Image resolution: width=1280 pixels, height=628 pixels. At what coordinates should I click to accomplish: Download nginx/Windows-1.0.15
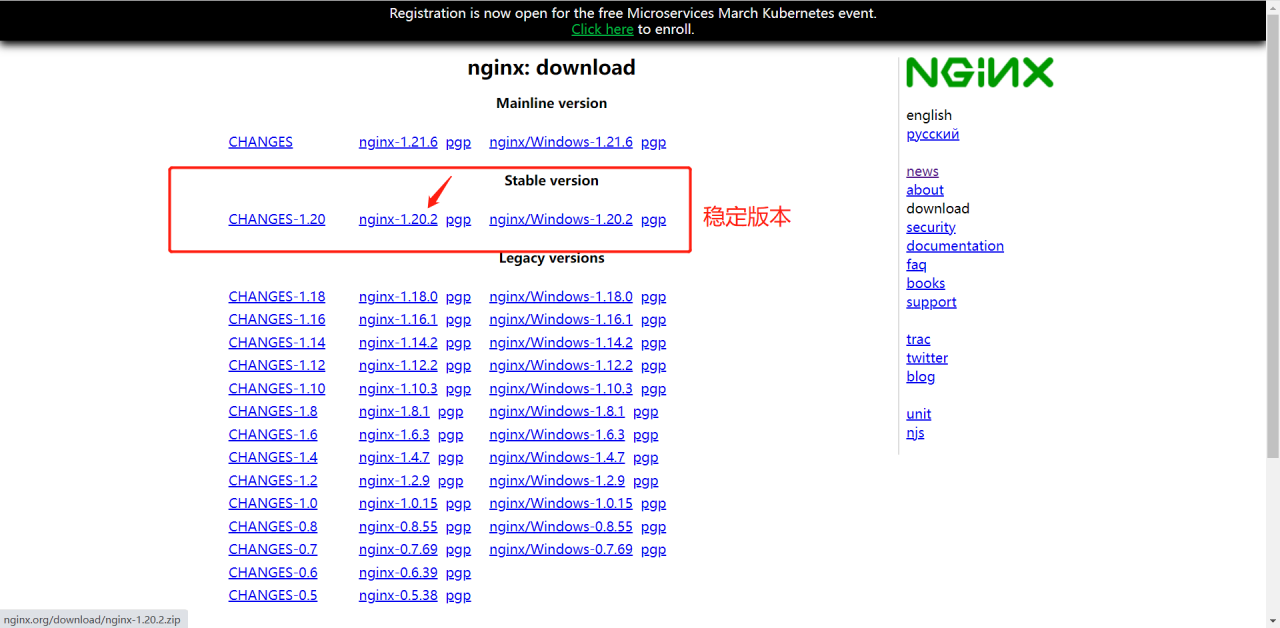[561, 503]
